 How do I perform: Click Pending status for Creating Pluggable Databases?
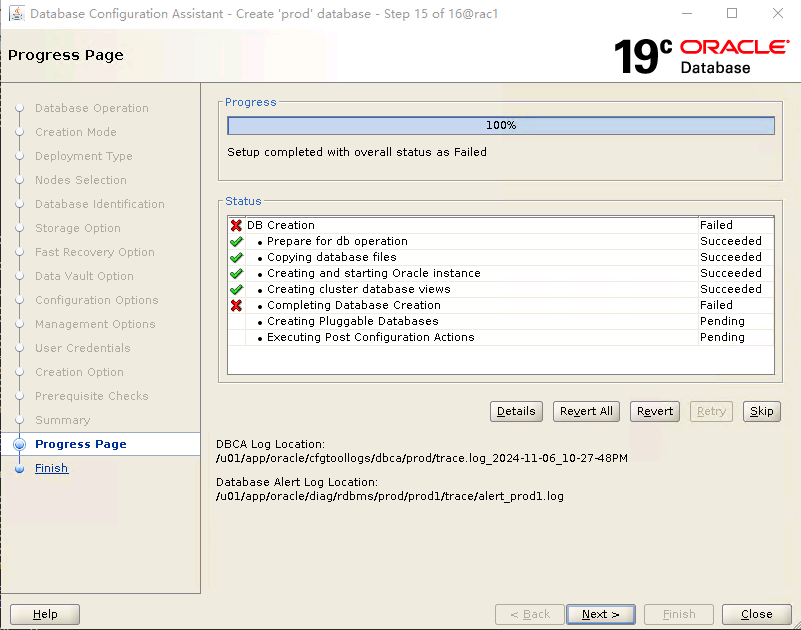[x=722, y=321]
